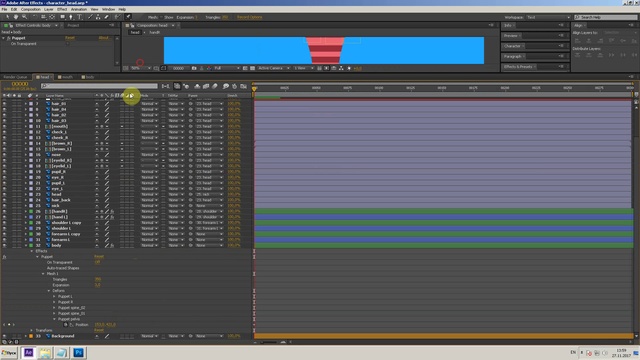Select the Zoom magnifier tool

pyautogui.click(x=24, y=17)
